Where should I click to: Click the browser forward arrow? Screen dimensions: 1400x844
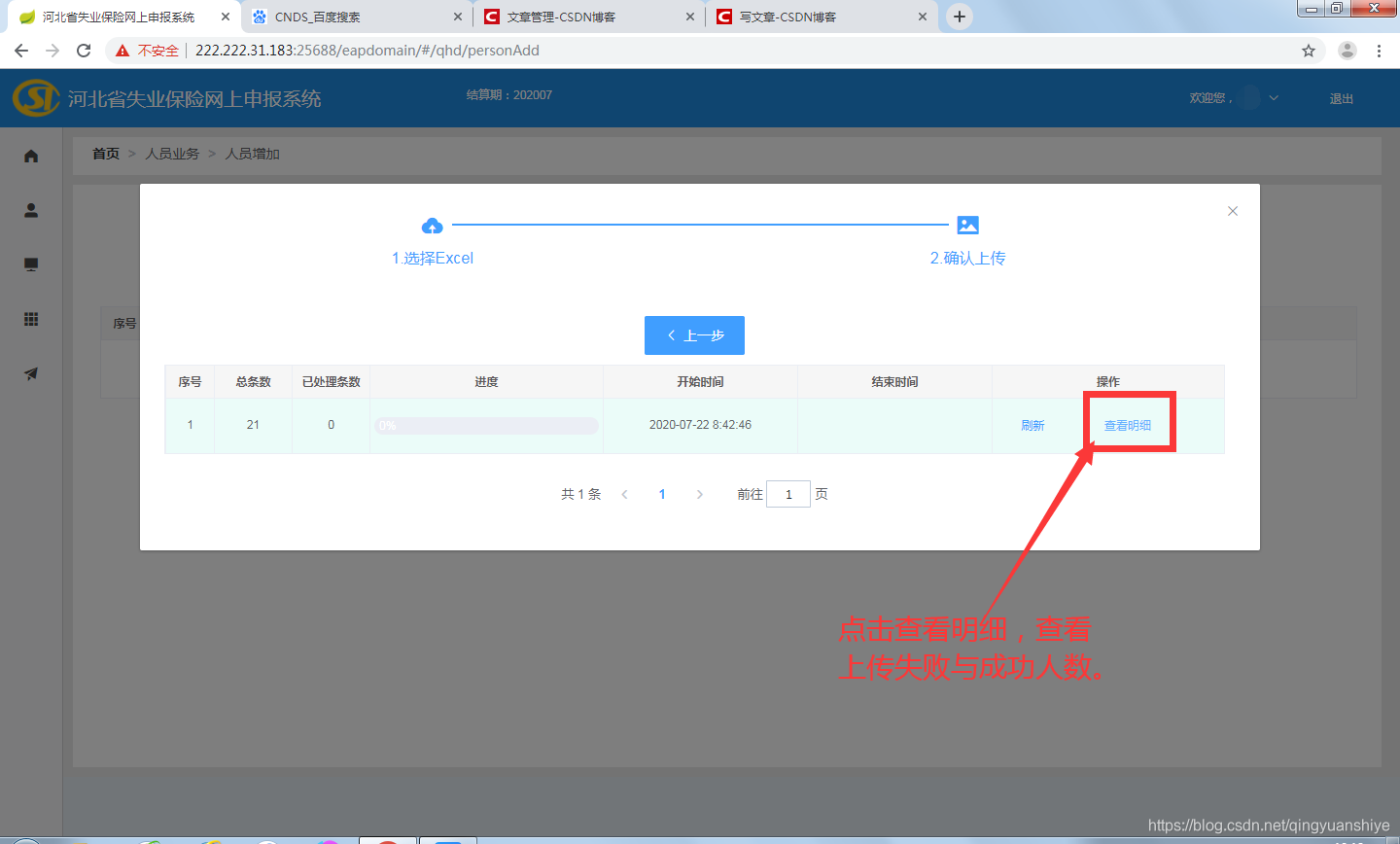(x=52, y=51)
